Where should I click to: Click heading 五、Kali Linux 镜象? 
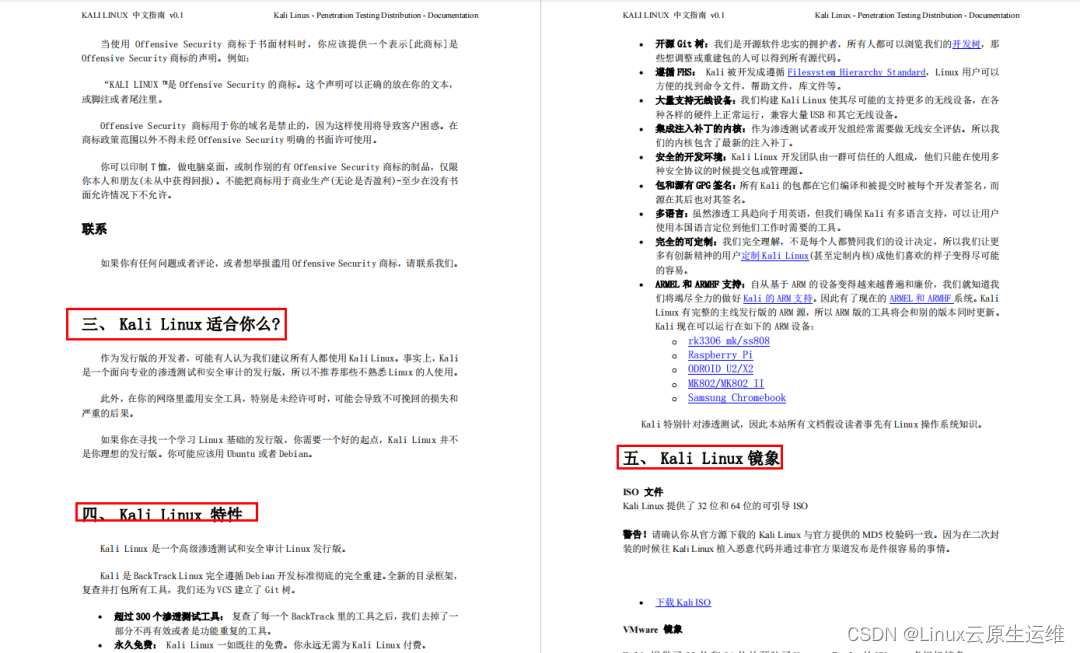[x=701, y=458]
